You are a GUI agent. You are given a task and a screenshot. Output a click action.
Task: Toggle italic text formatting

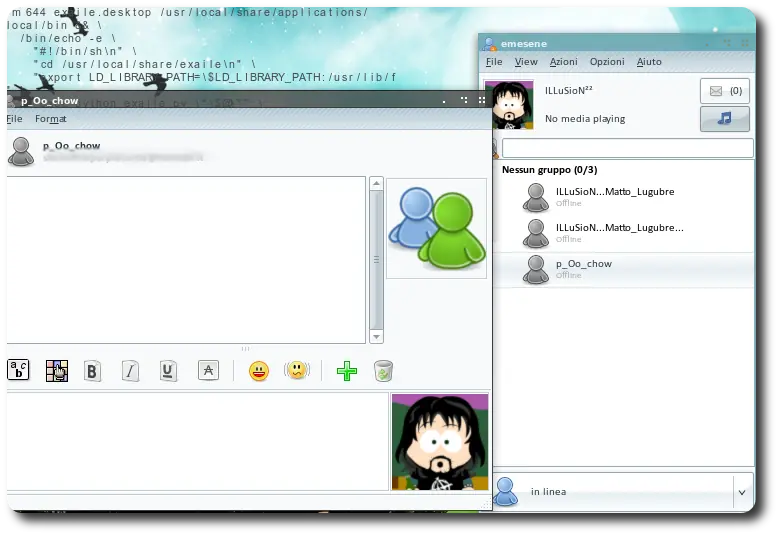point(130,371)
